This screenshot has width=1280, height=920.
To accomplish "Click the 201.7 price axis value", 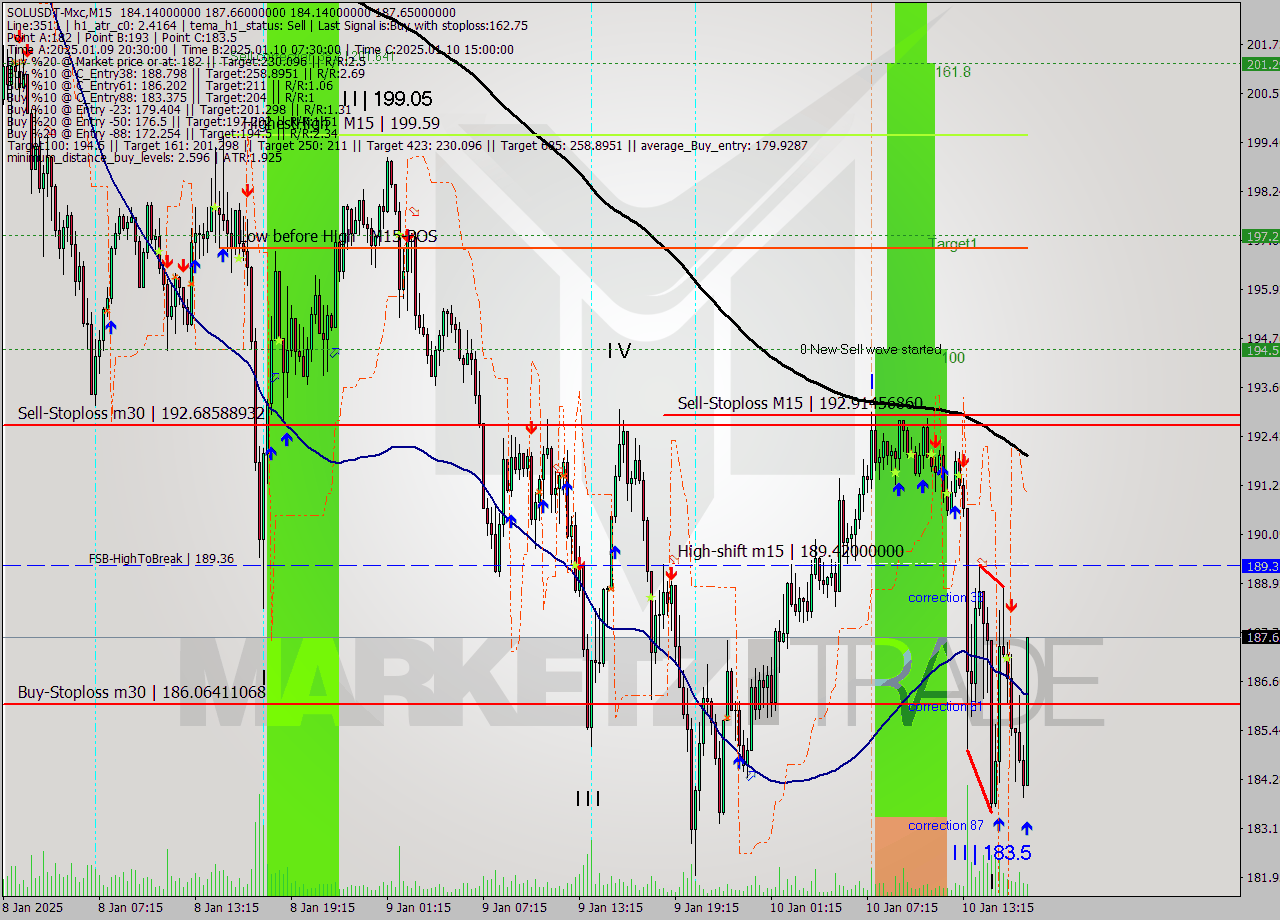I will point(1263,45).
